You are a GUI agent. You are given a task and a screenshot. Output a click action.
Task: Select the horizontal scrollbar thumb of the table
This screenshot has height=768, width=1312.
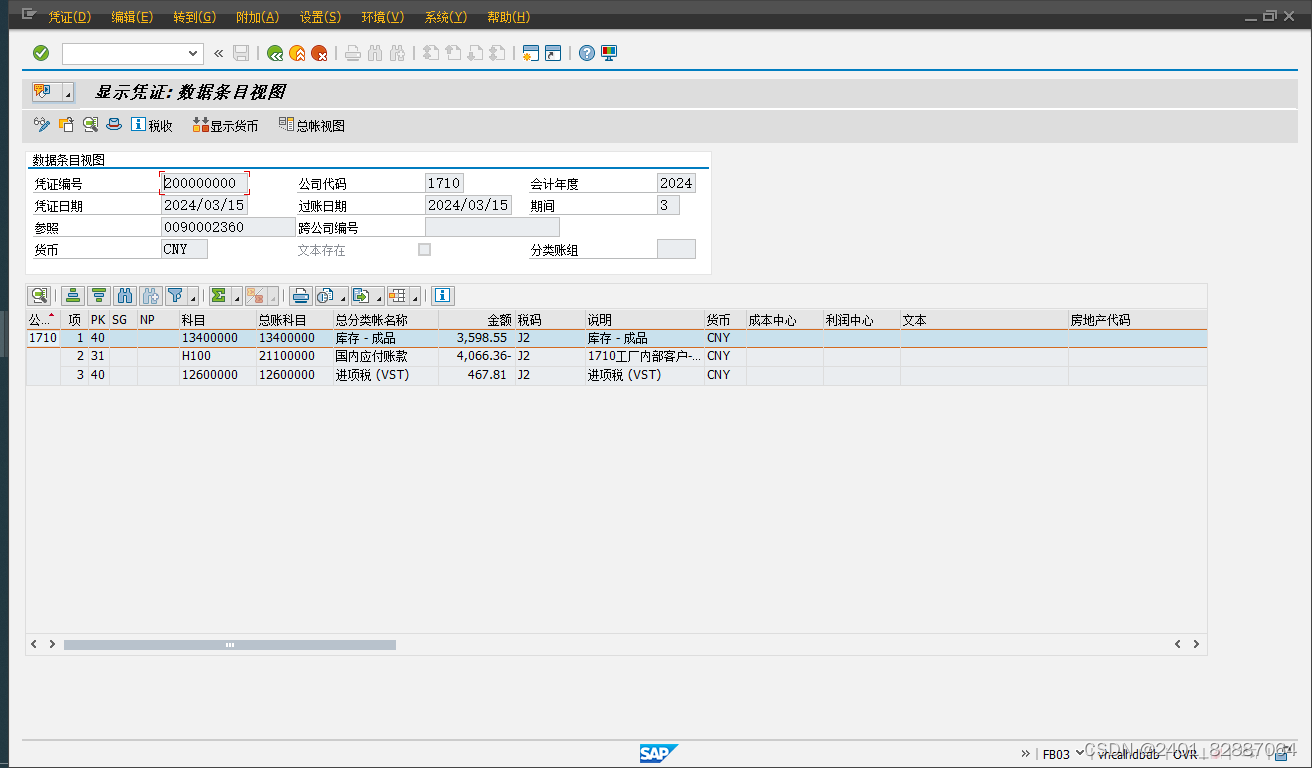tap(230, 645)
